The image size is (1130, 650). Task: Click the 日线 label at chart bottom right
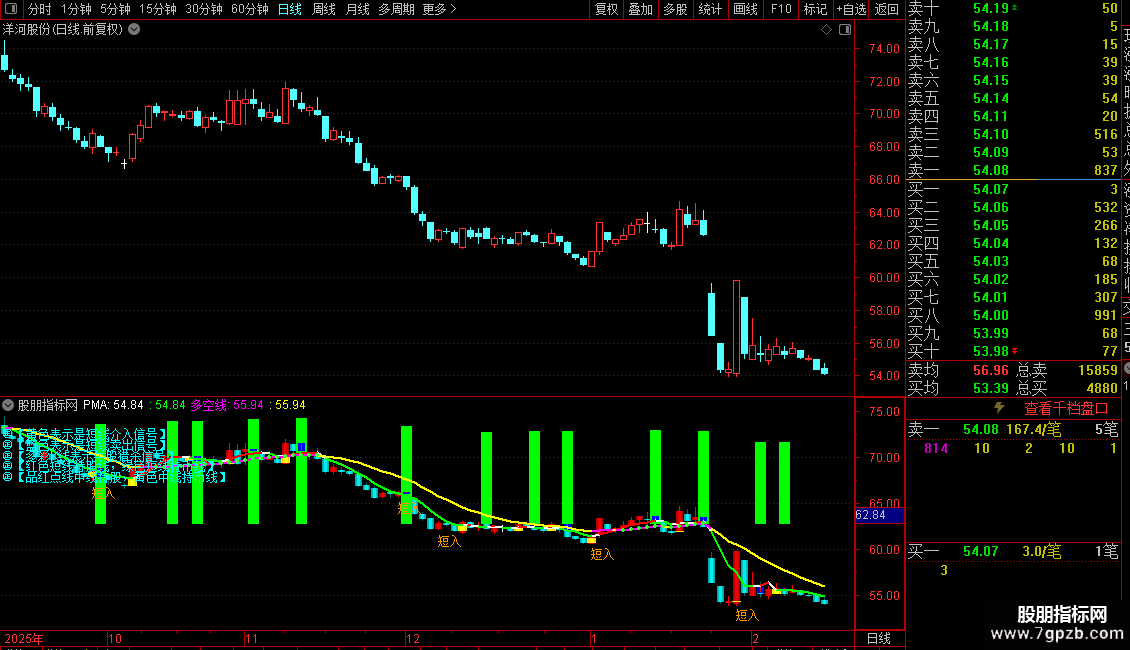878,638
